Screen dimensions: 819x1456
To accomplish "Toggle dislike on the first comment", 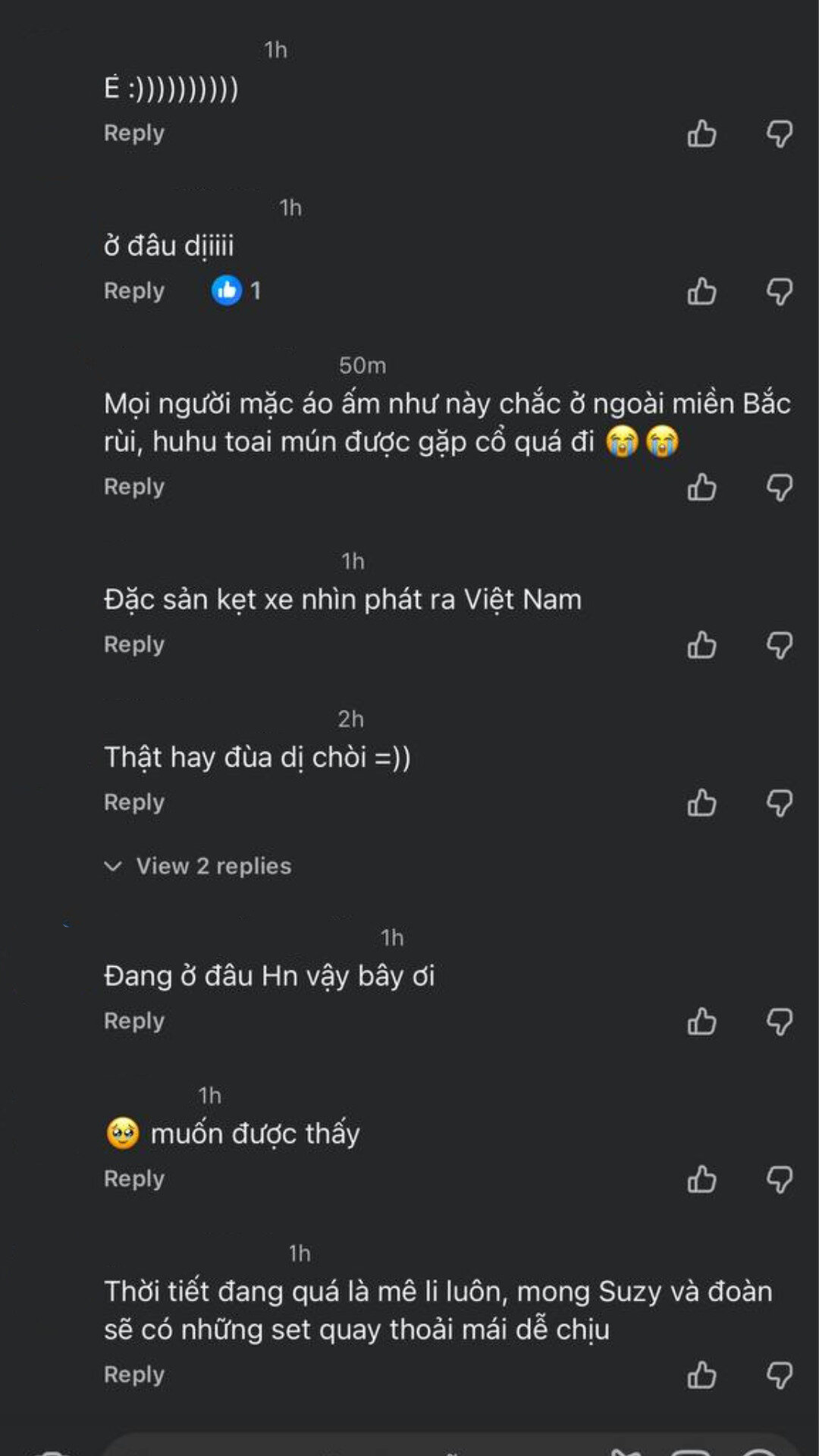I will (x=780, y=133).
